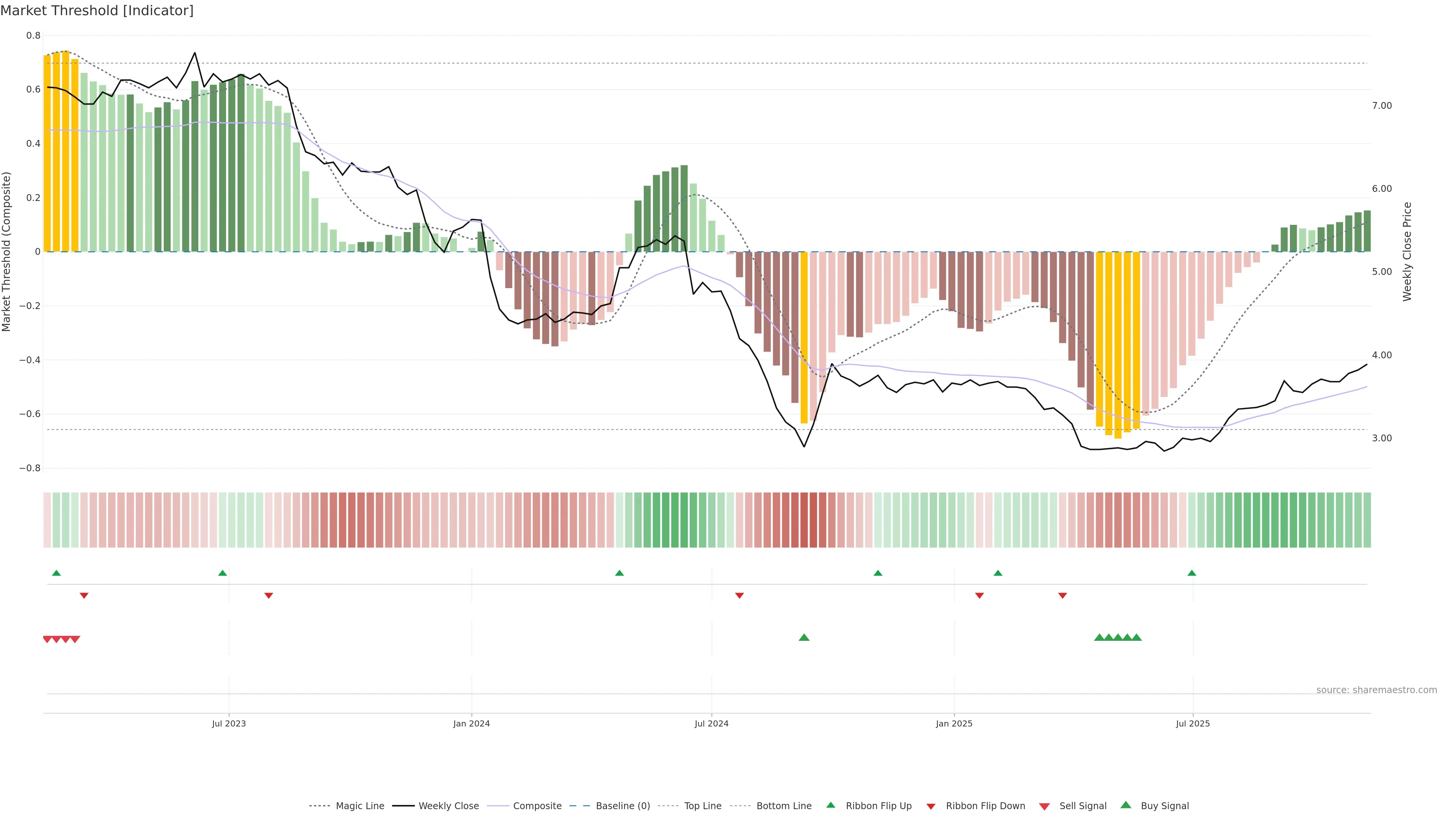The image size is (1456, 819).
Task: Click the Jan 2024 x-axis label
Action: coord(471,723)
